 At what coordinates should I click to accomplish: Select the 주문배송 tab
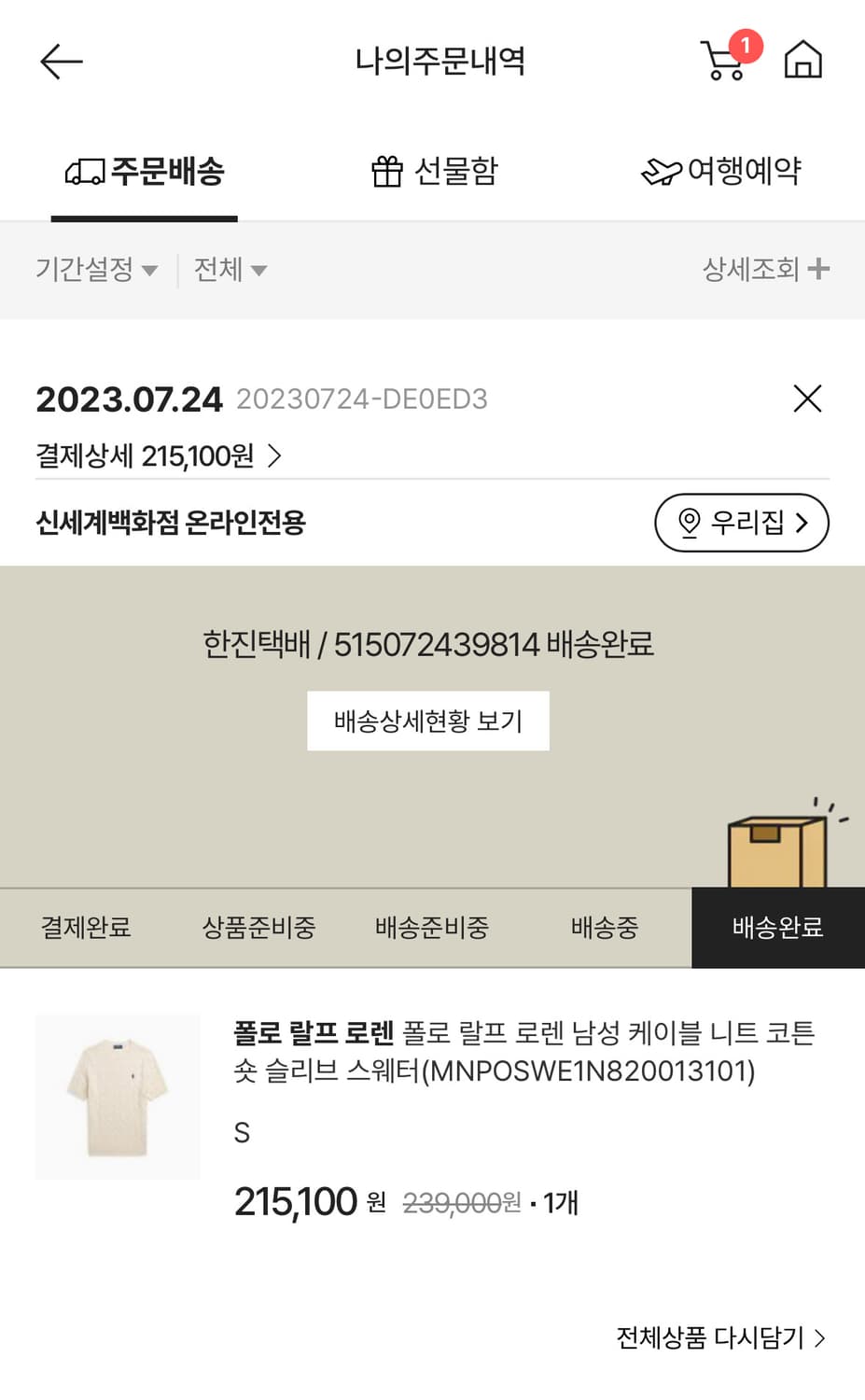145,172
